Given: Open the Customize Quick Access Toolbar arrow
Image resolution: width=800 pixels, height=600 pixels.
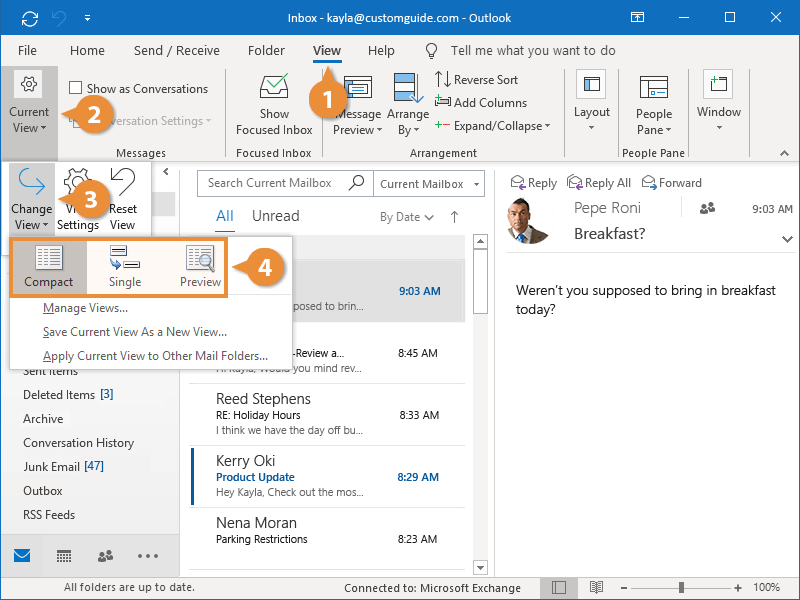Looking at the screenshot, I should pos(87,18).
